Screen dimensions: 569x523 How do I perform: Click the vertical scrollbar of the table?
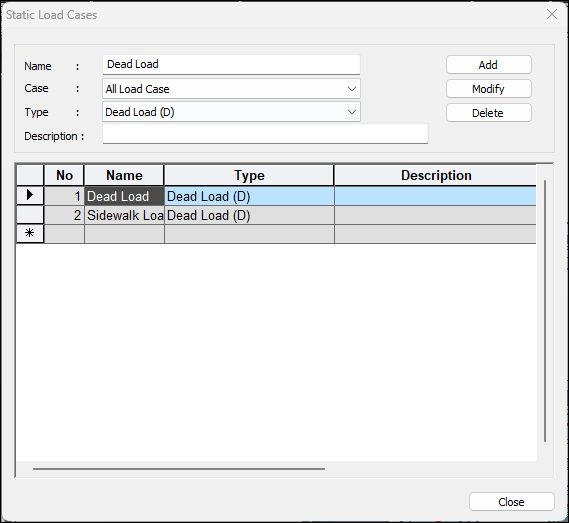point(545,311)
